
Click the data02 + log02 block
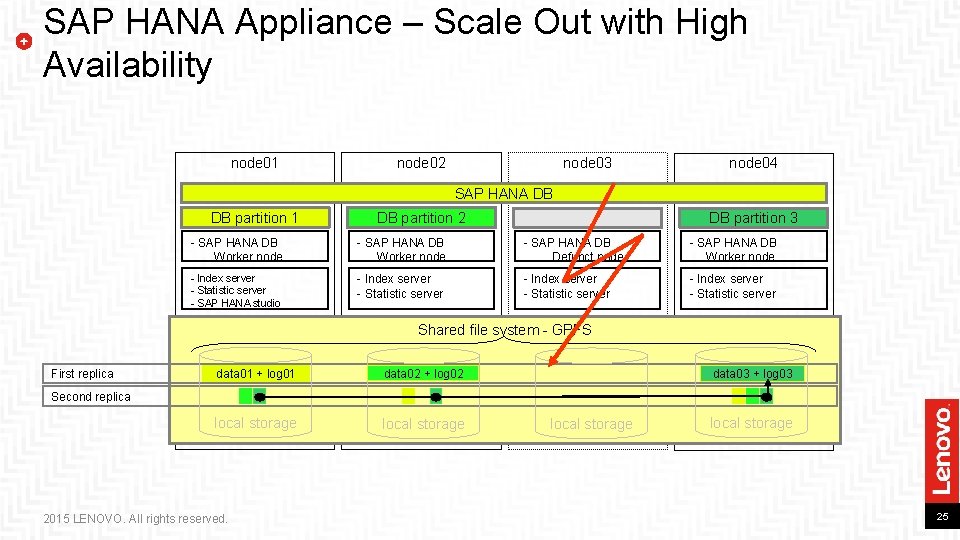click(x=423, y=373)
